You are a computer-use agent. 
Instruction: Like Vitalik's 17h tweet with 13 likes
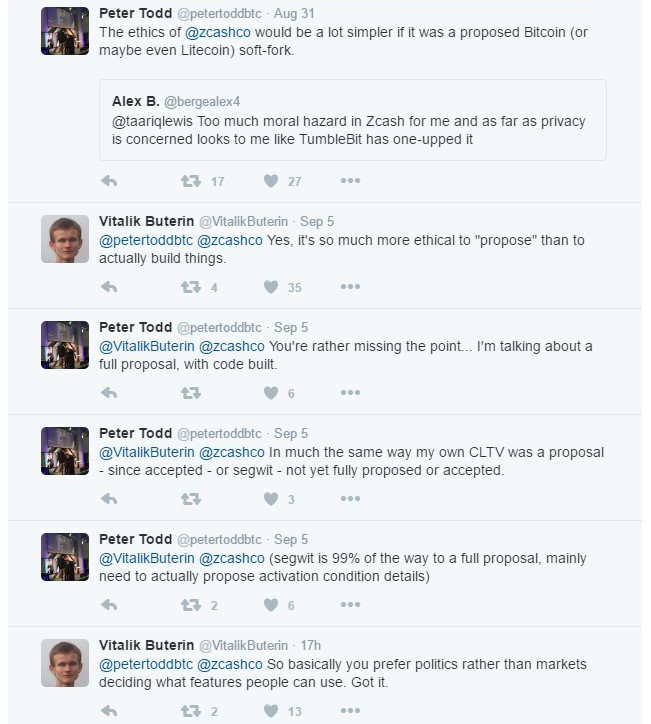271,711
